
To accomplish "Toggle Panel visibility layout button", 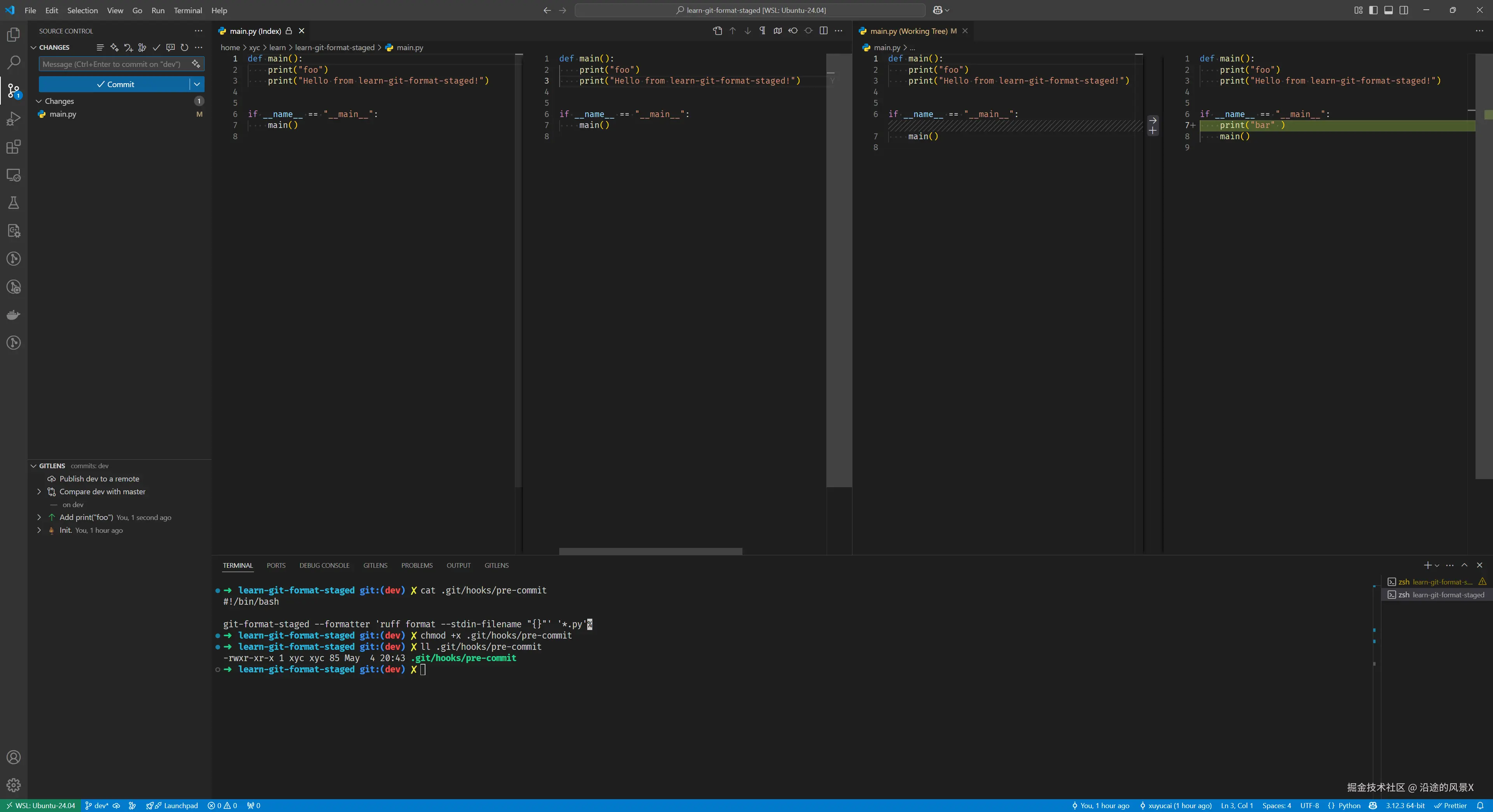I will (x=1388, y=10).
